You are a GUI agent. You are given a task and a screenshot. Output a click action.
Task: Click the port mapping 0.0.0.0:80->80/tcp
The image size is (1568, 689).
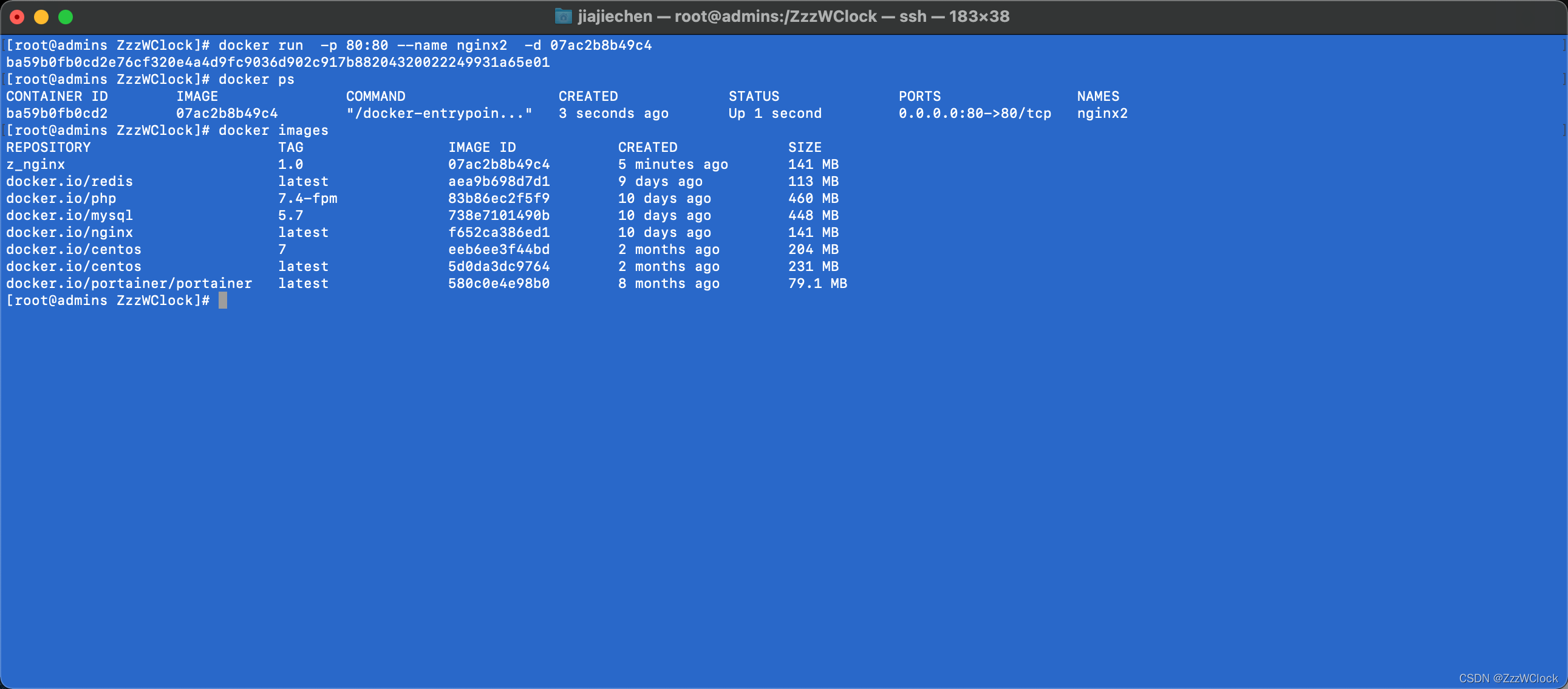[x=975, y=113]
